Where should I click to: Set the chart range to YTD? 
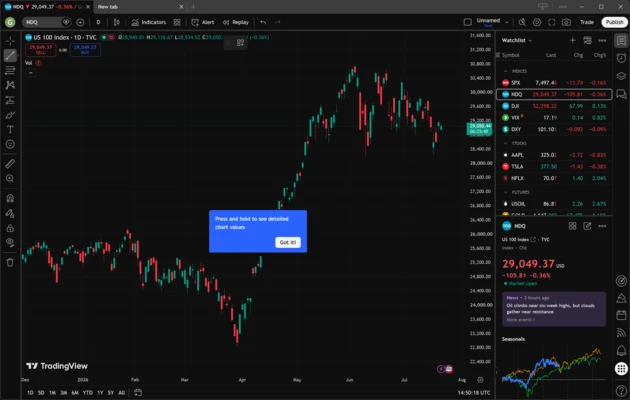click(87, 393)
